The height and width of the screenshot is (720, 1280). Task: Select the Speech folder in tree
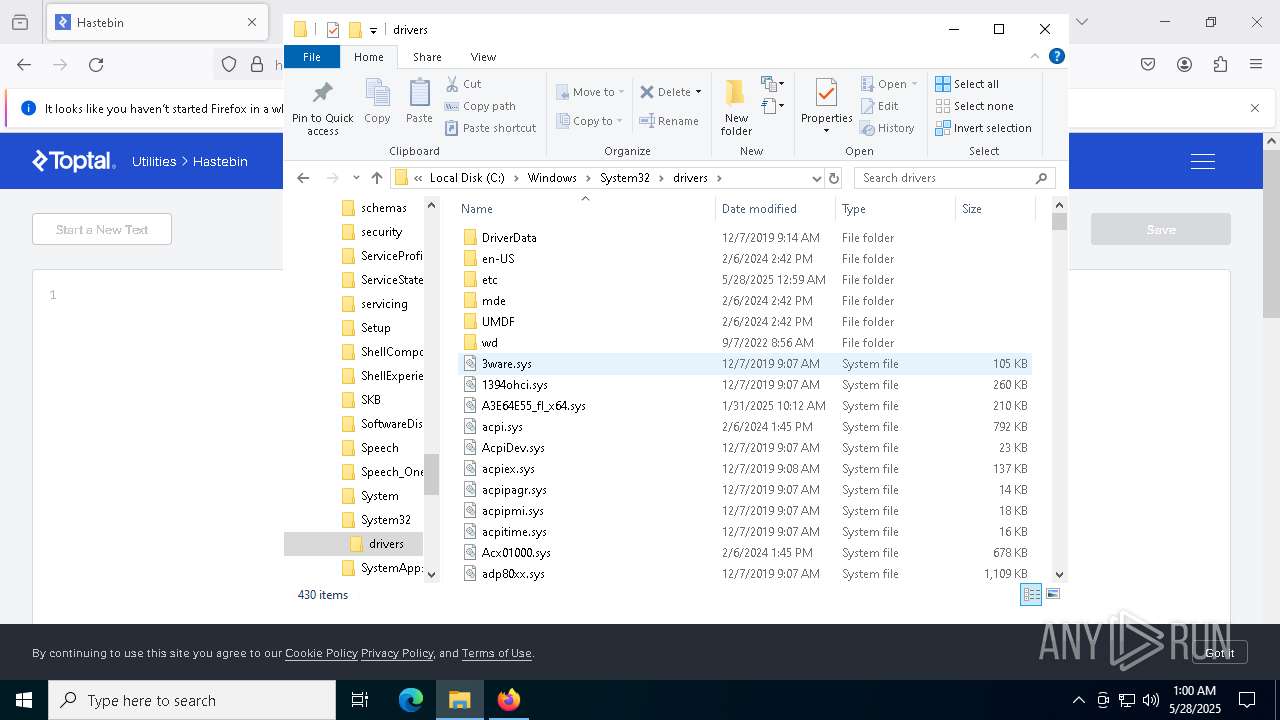click(x=380, y=448)
